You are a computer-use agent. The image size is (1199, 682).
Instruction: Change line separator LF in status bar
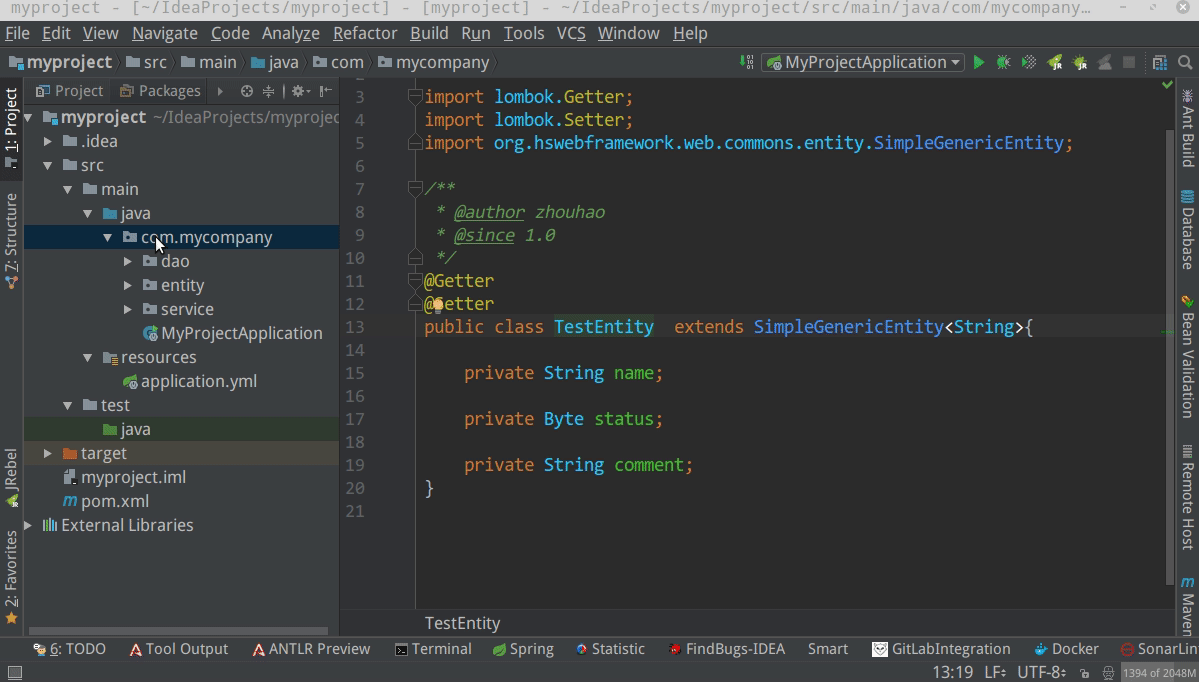click(995, 673)
